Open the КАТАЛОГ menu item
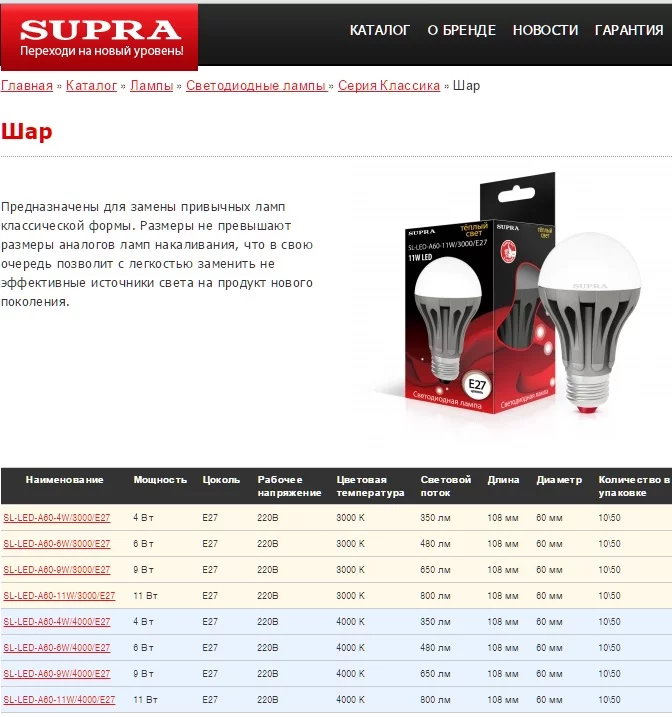This screenshot has height=717, width=672. pos(379,30)
